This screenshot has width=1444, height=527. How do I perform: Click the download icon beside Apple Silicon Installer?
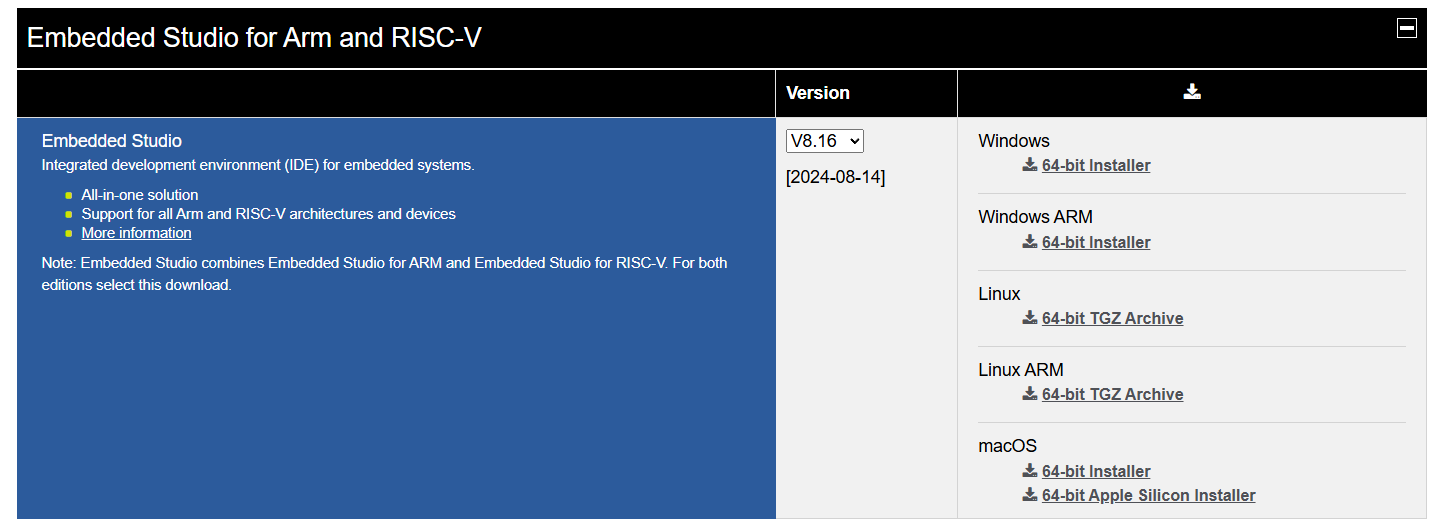[x=1029, y=495]
